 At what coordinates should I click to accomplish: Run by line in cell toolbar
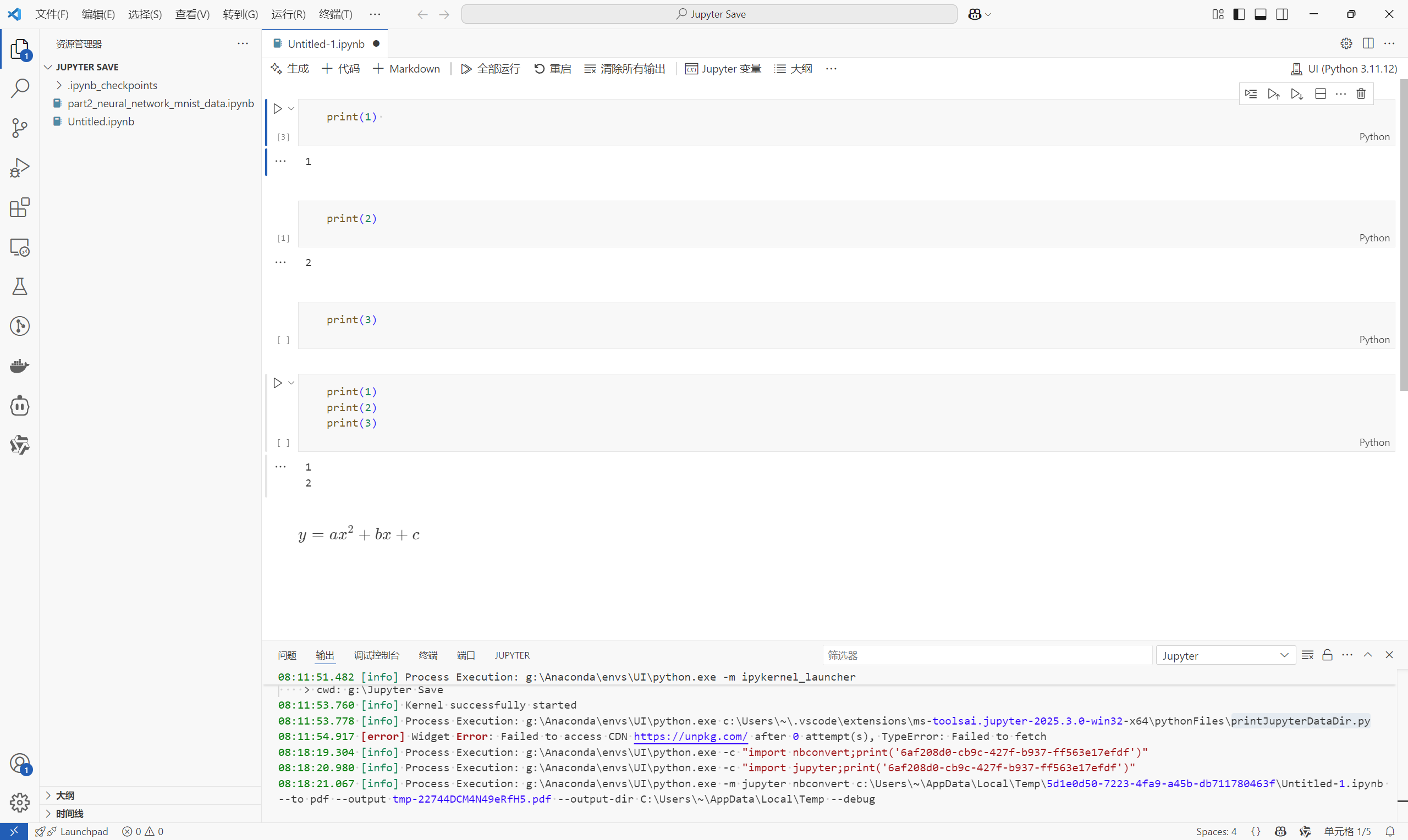pyautogui.click(x=1251, y=94)
